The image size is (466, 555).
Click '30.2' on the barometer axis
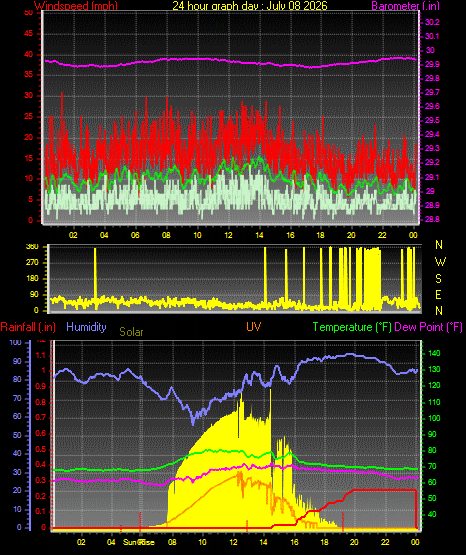click(432, 22)
